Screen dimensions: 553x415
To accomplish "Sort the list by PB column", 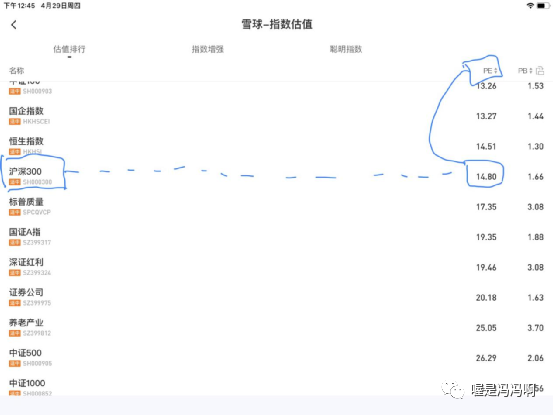I will pyautogui.click(x=525, y=71).
